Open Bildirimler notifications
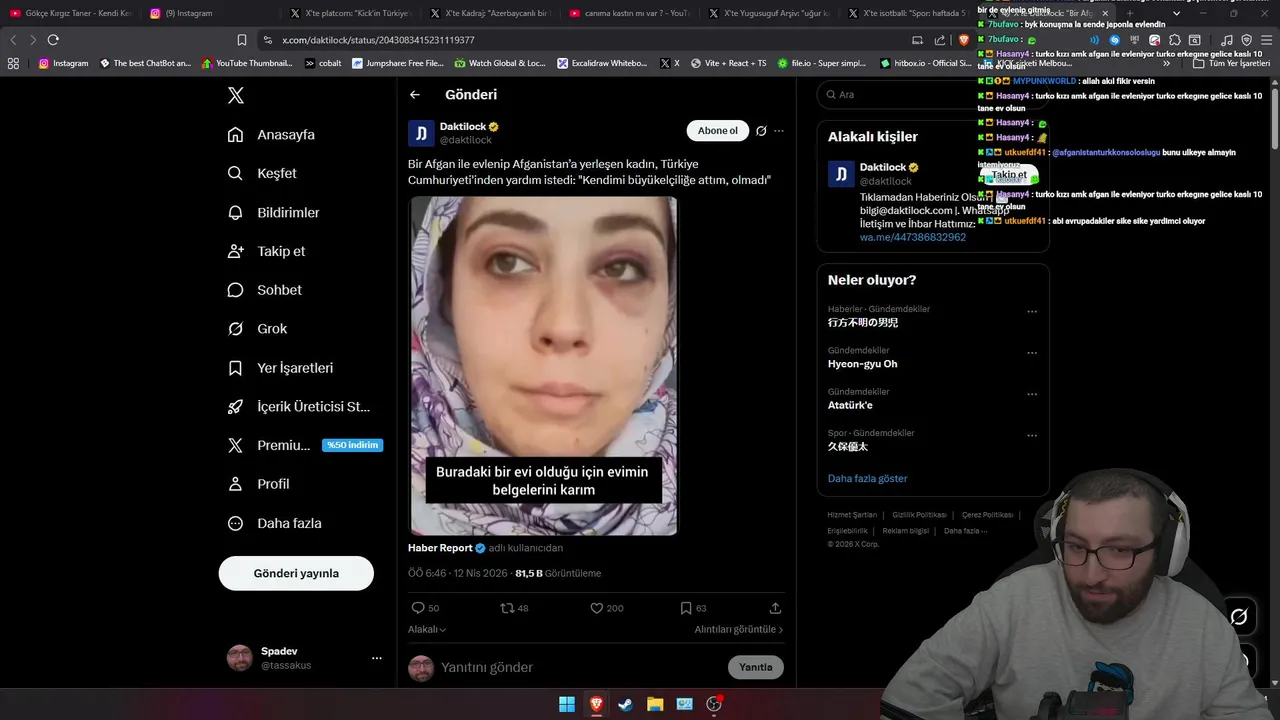 273,212
